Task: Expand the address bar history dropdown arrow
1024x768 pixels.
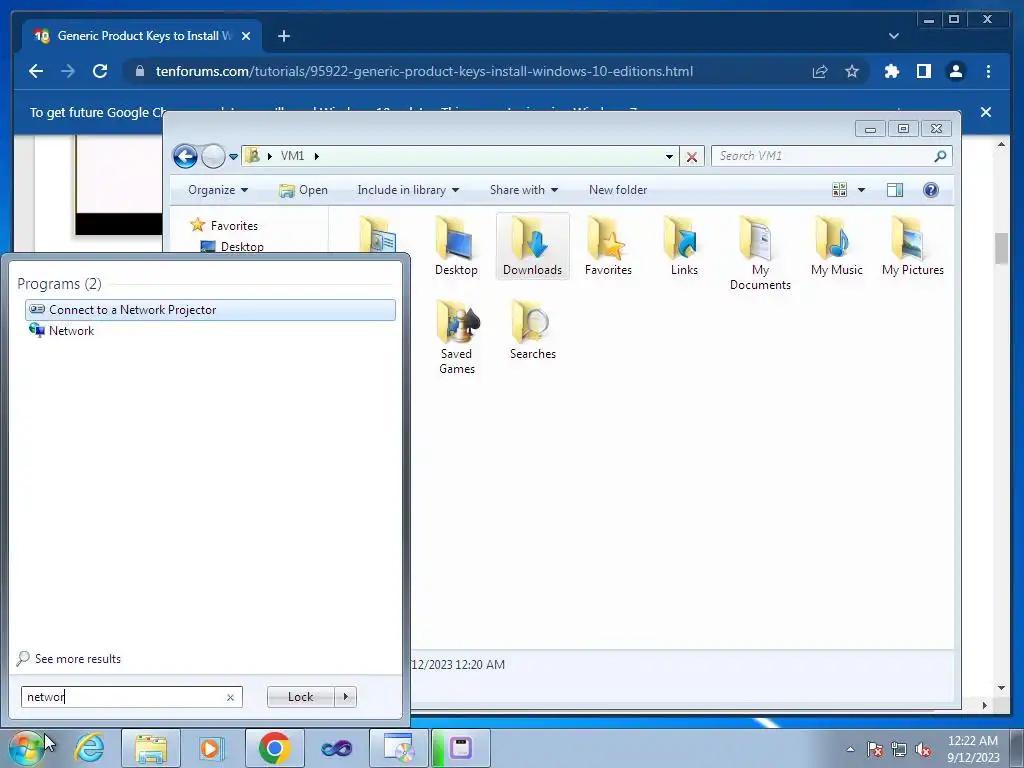Action: pyautogui.click(x=669, y=157)
